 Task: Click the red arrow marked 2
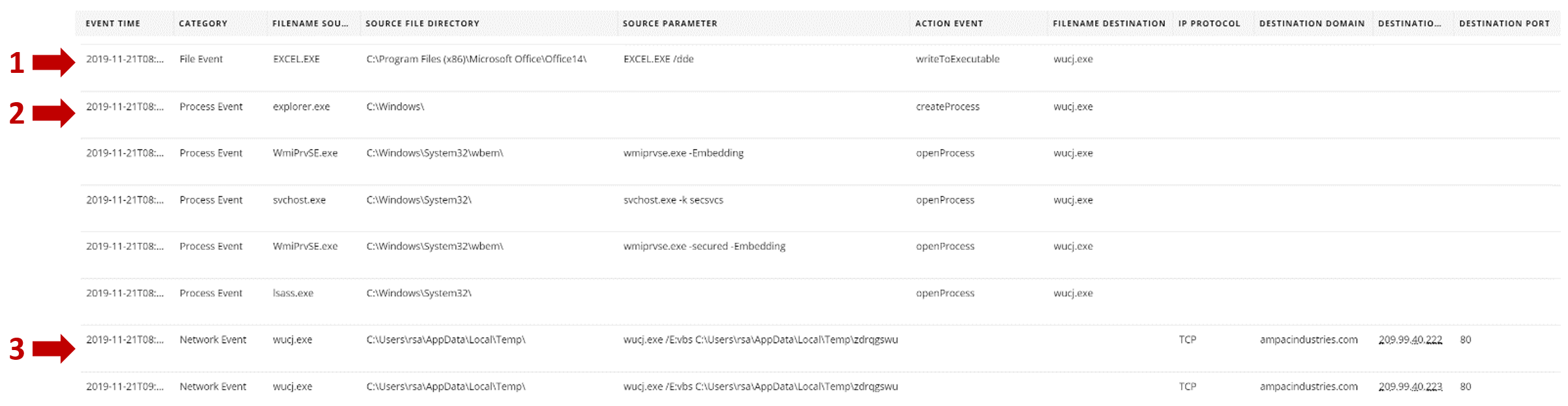pos(53,113)
